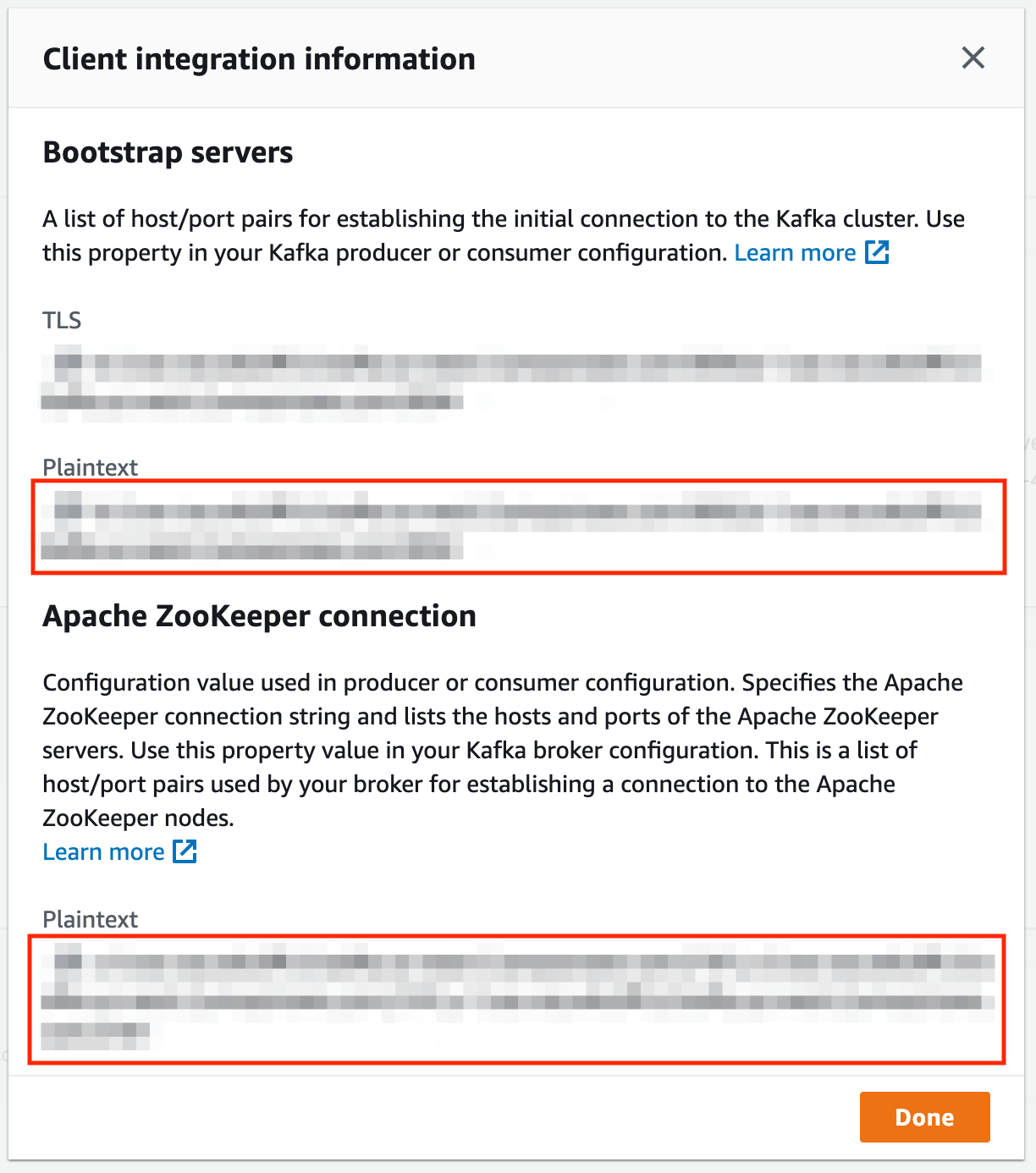Open Learn more link for Apache ZooKeeper

pyautogui.click(x=103, y=852)
